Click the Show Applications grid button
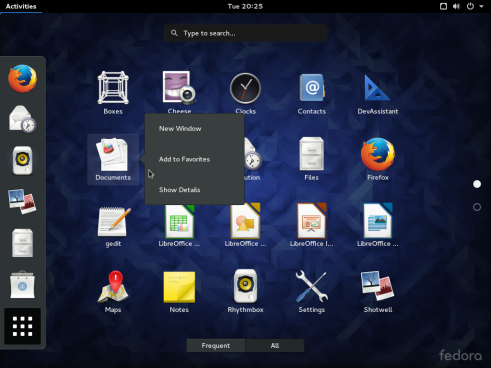This screenshot has width=491, height=368. pos(22,326)
